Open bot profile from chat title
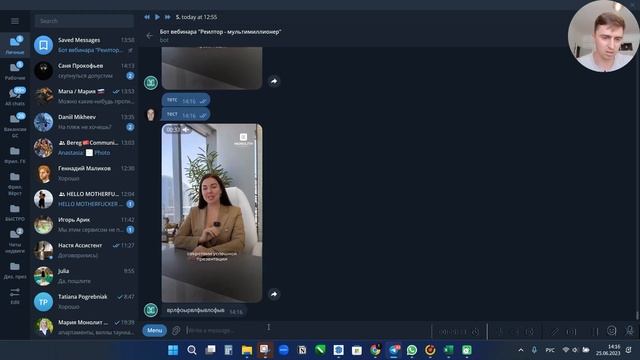 (x=220, y=32)
